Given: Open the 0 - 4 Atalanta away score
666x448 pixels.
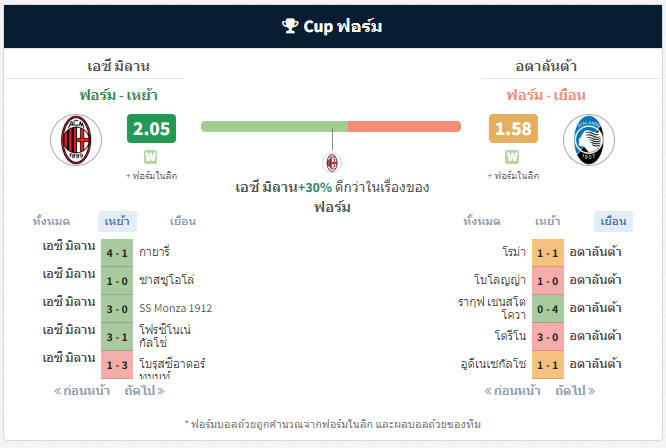Looking at the screenshot, I should pos(547,309).
